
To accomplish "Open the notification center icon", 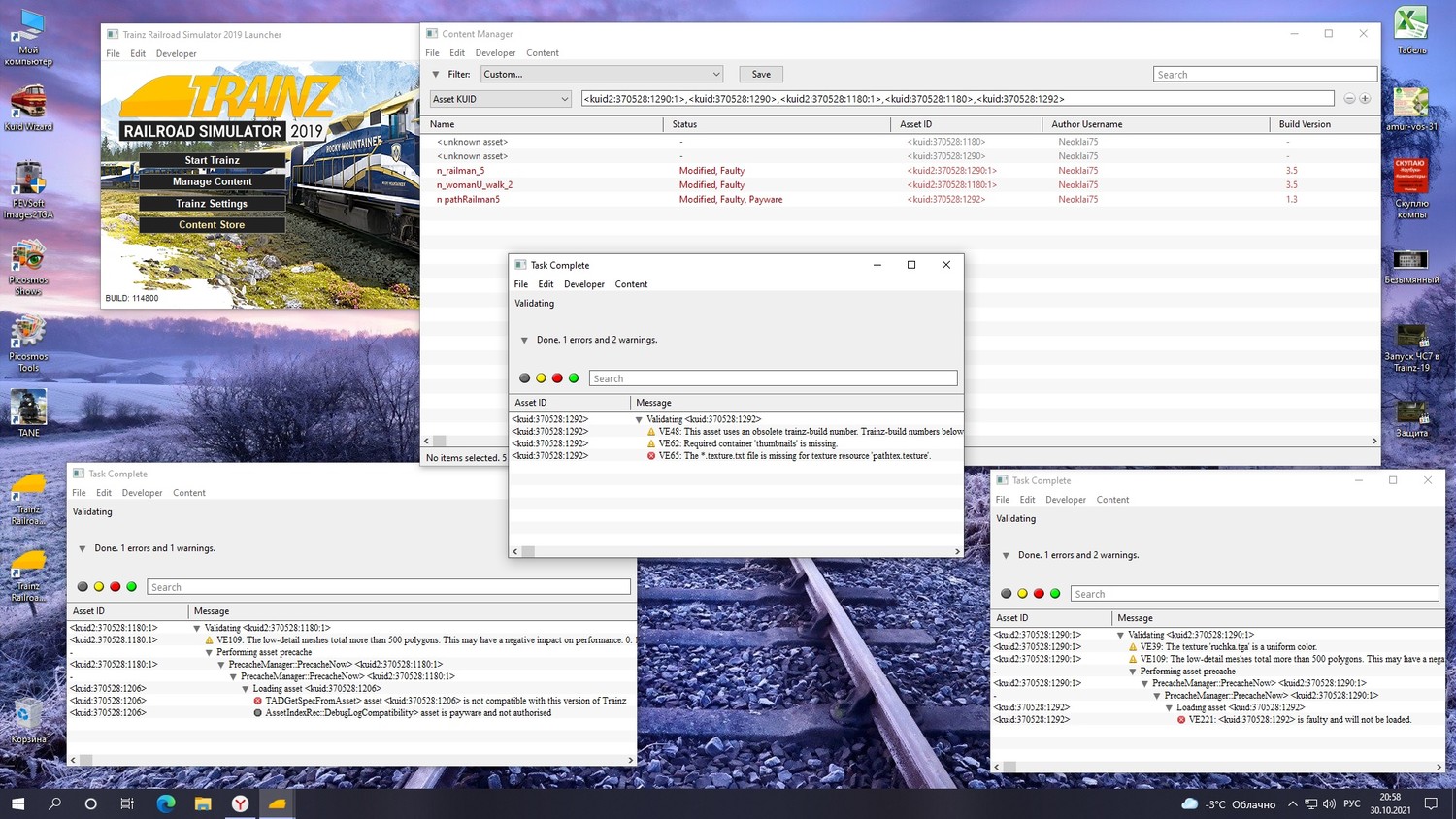I will pos(1431,803).
